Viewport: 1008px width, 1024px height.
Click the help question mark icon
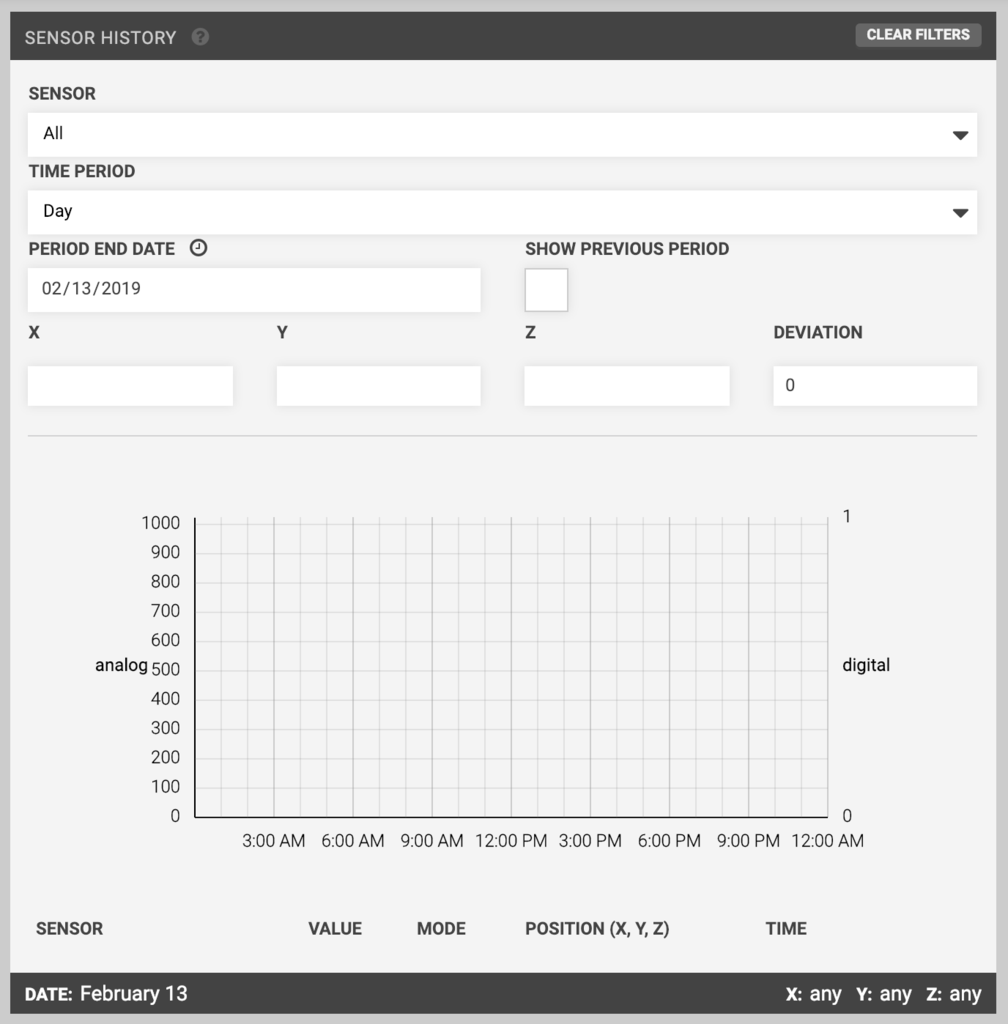click(201, 37)
